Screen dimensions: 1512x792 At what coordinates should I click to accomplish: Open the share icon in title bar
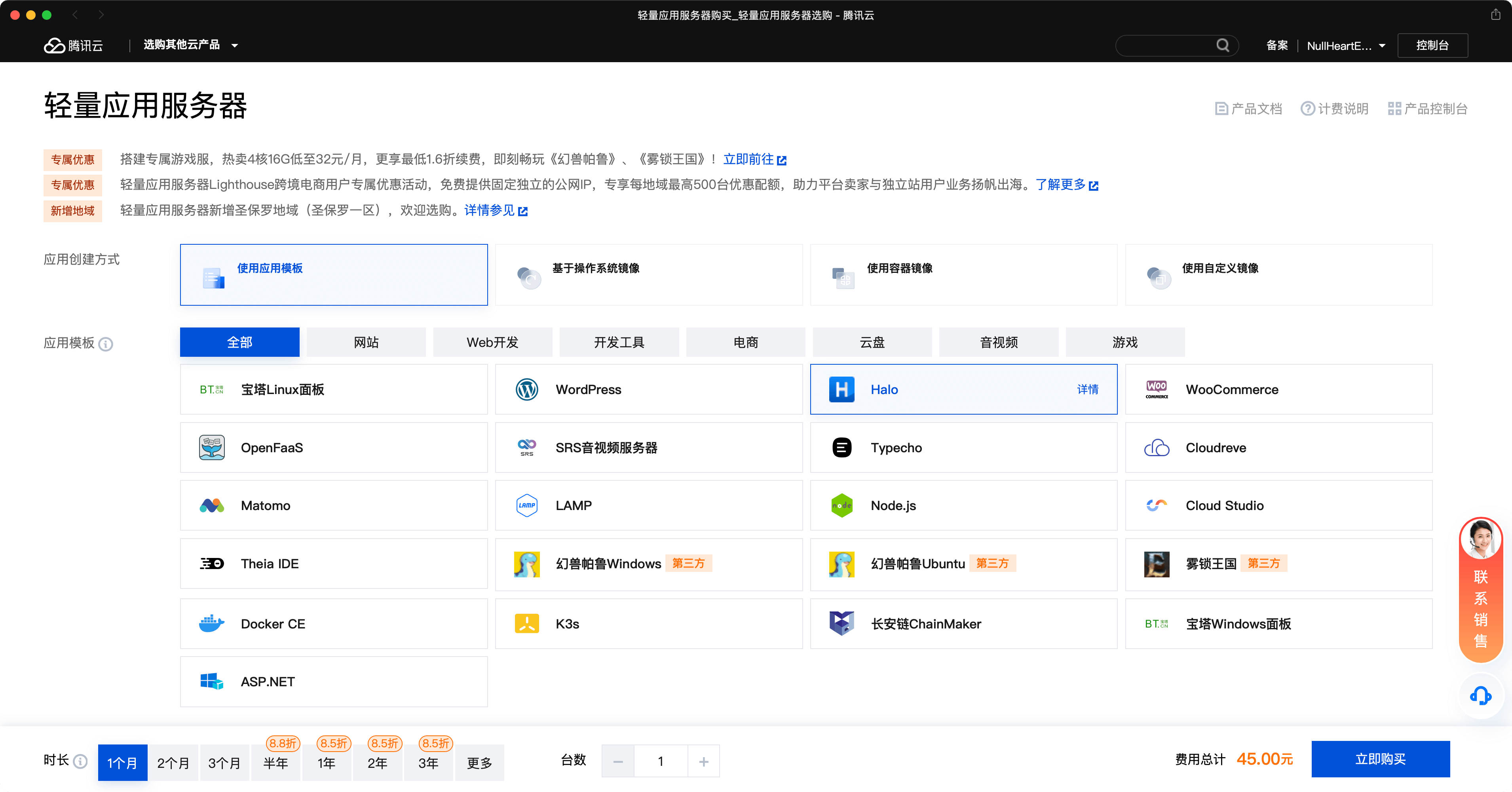[x=1495, y=15]
